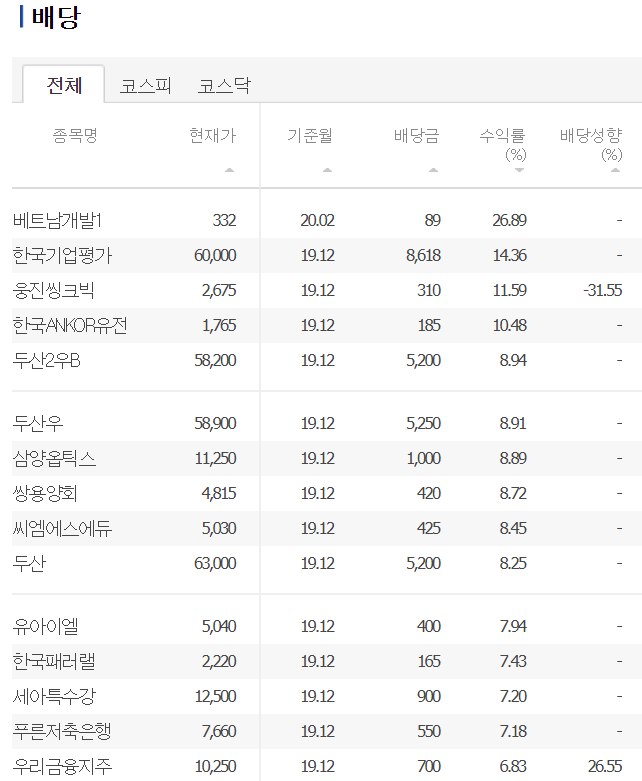
Task: Open stock 베트남개발1
Action: (x=57, y=220)
